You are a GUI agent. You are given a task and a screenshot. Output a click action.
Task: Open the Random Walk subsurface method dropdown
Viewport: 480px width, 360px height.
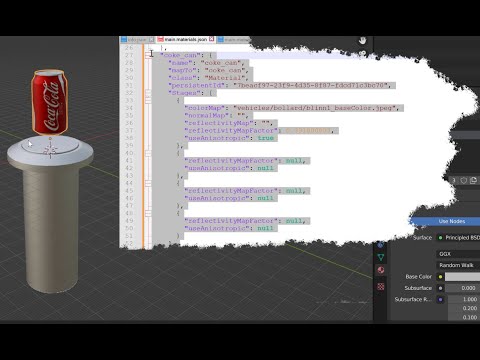click(458, 265)
